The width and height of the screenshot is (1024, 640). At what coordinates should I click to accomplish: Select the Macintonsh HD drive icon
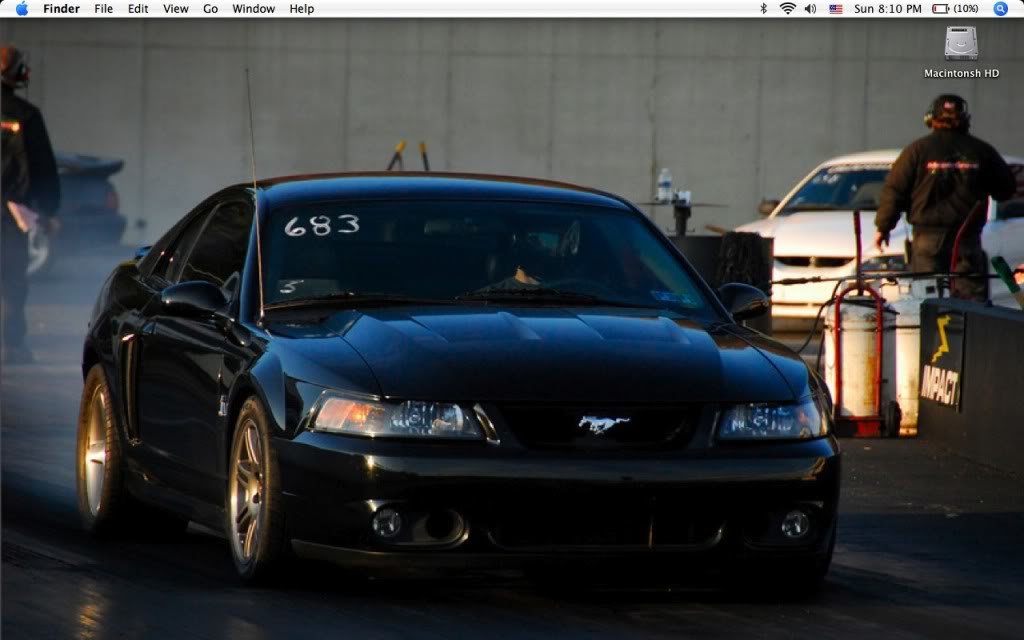pos(961,43)
